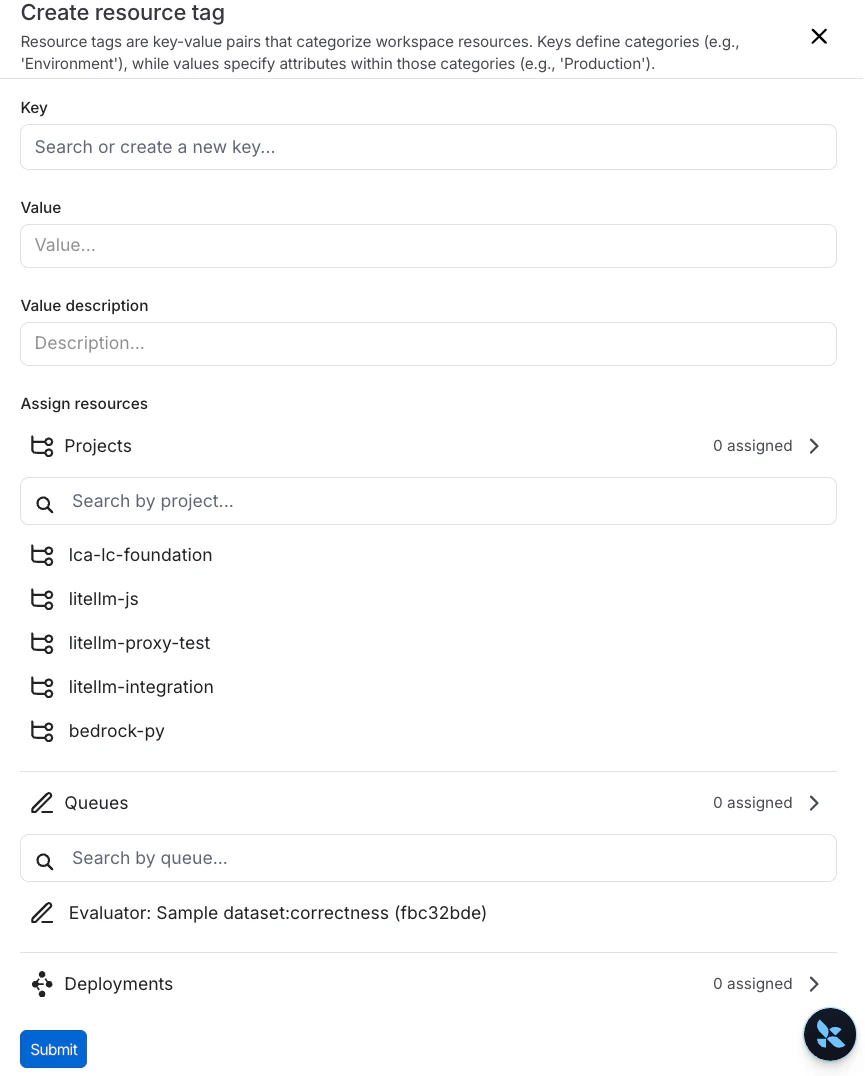The image size is (865, 1076).
Task: Click the magnifier icon in project search bar
Action: (44, 505)
